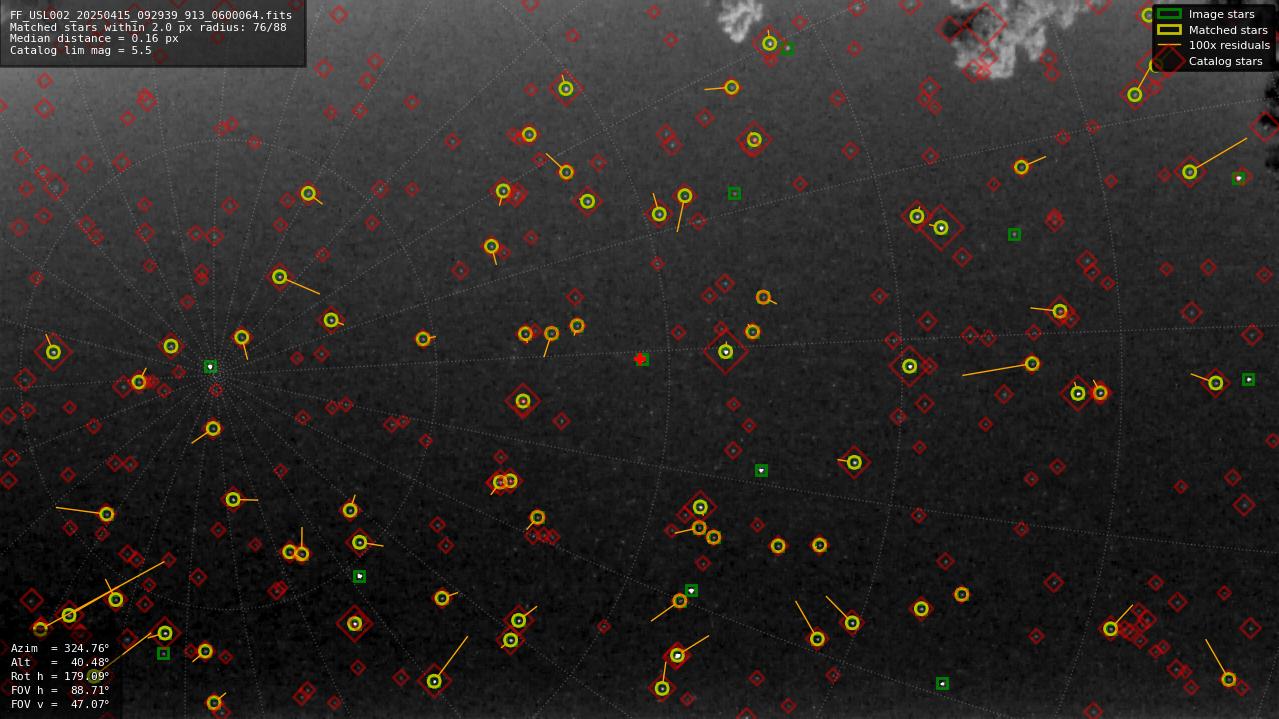Click the '100x residuals' legend label

1229,45
